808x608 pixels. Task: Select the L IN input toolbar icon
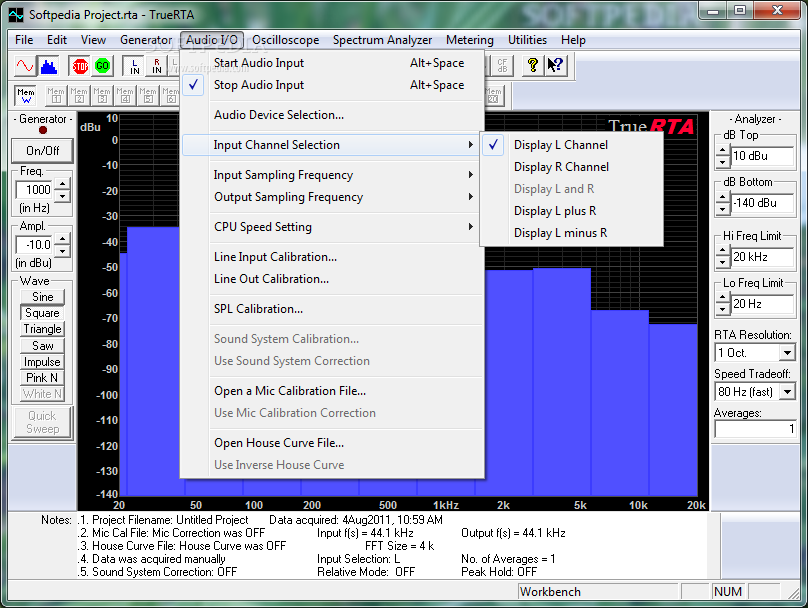click(134, 66)
